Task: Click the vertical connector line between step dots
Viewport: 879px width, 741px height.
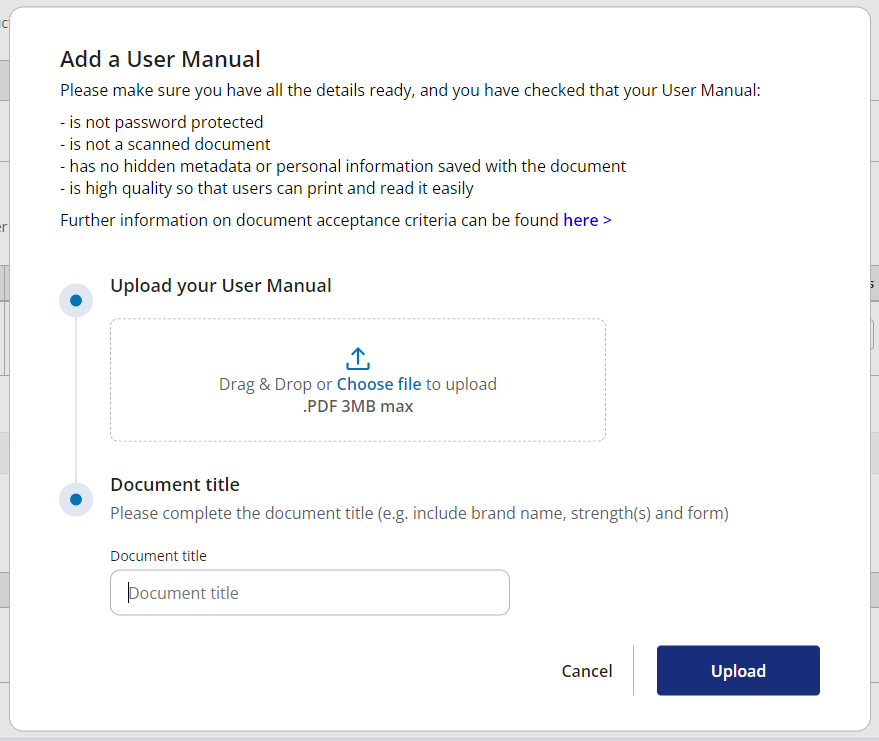Action: coord(76,400)
